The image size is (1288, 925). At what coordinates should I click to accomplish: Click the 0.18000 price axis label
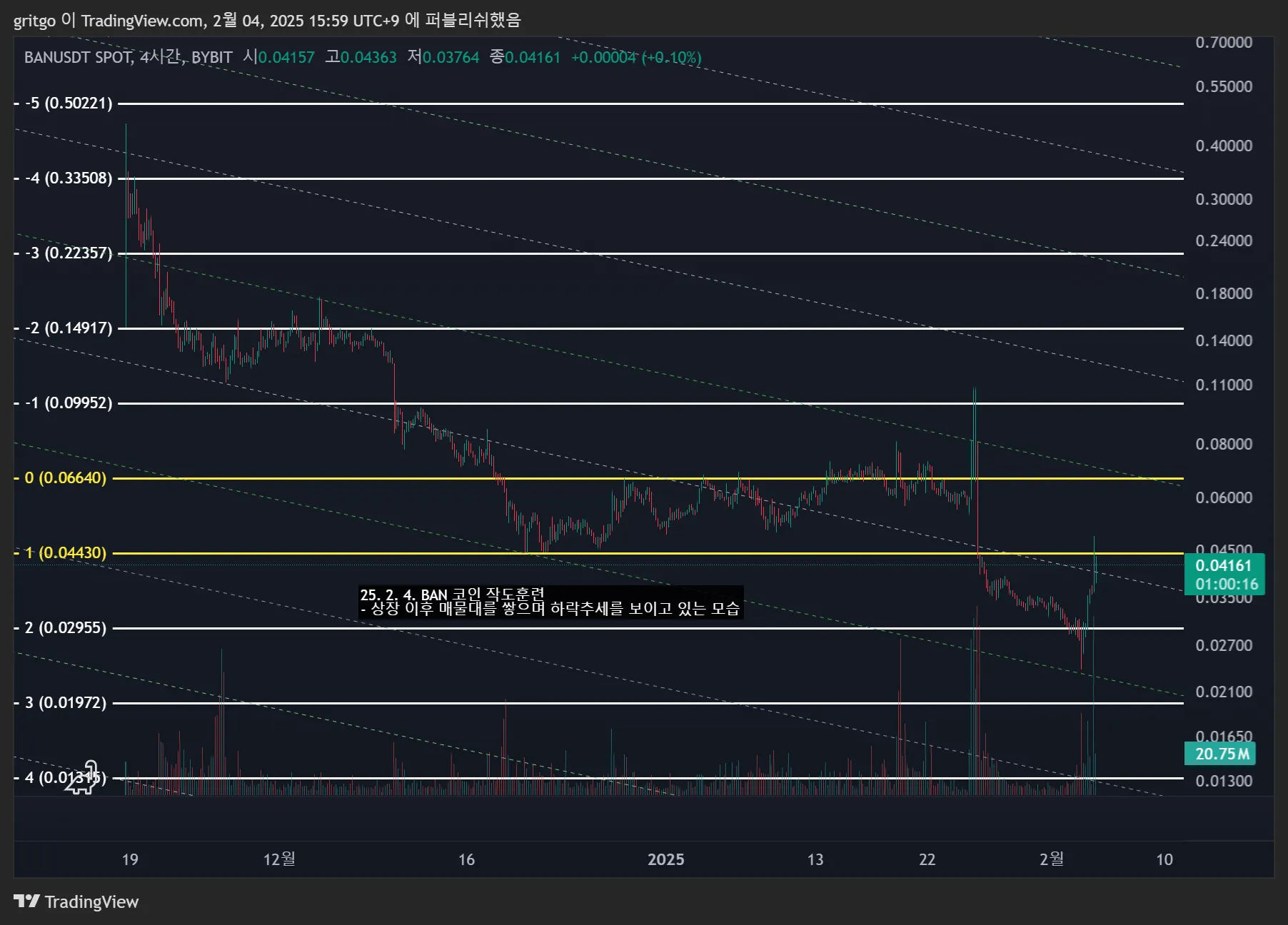1224,293
